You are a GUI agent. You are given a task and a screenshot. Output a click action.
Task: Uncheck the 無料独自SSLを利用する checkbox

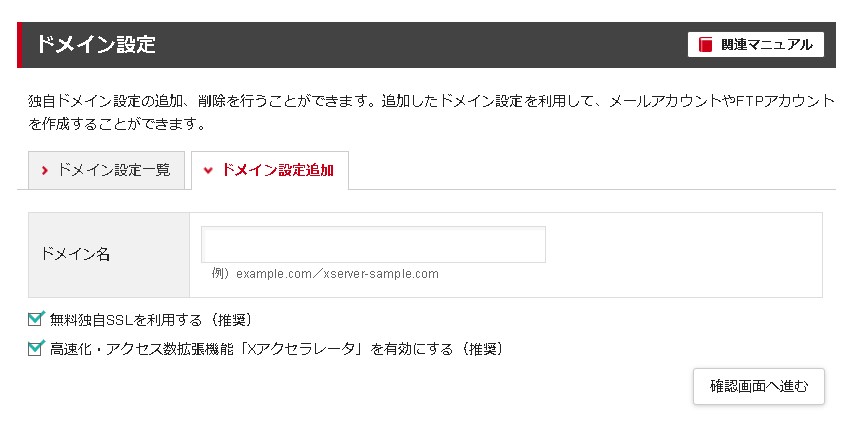coord(37,319)
